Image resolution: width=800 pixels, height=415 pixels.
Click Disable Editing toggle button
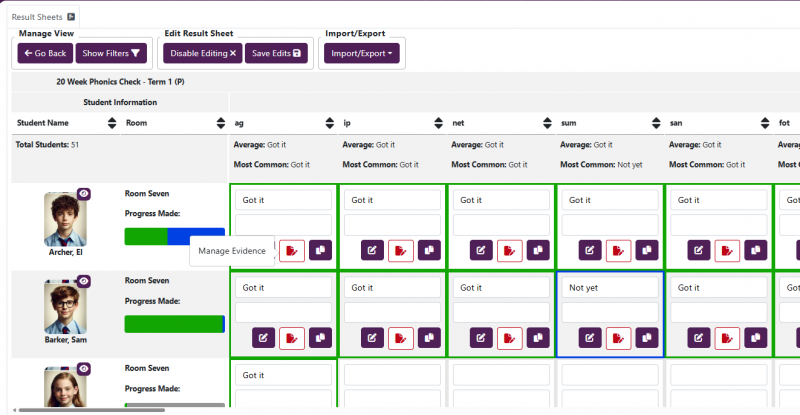coord(203,53)
